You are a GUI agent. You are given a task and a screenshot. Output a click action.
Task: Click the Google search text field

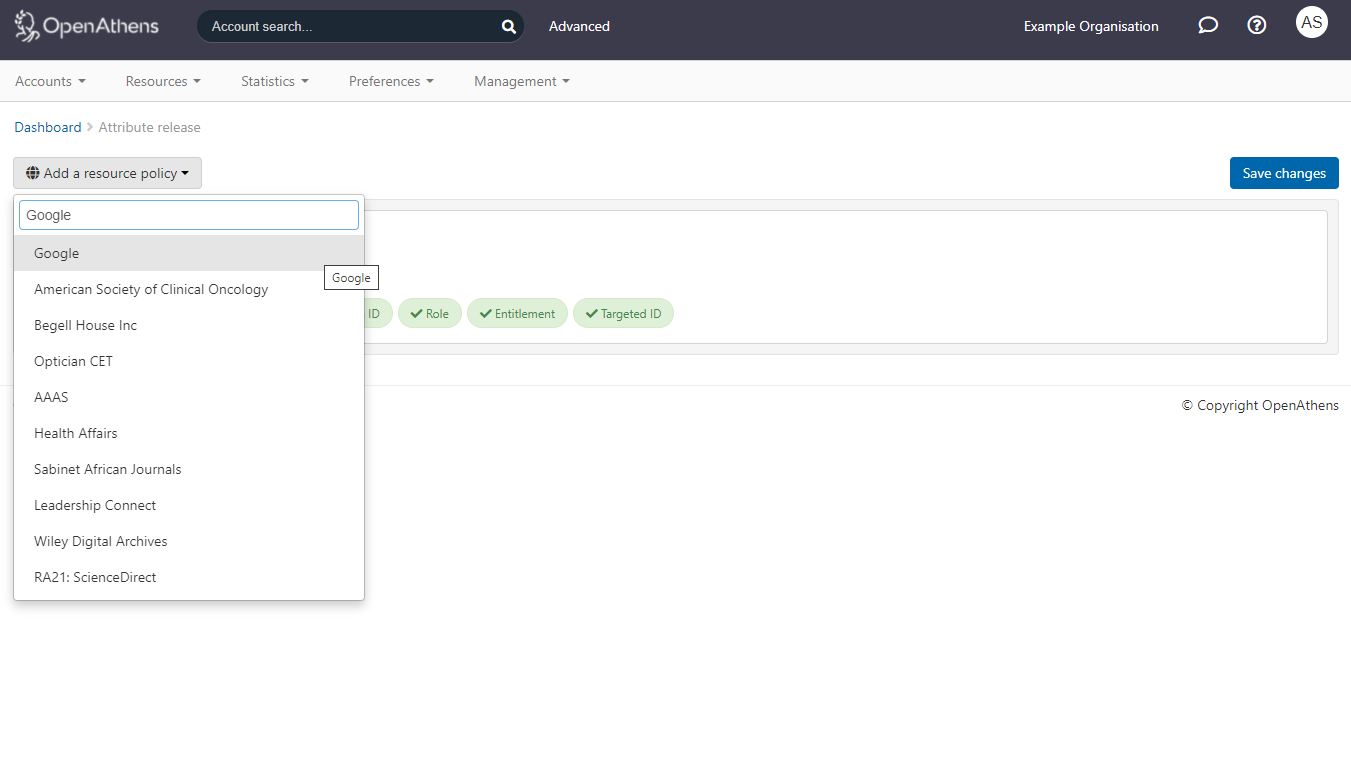coord(188,214)
